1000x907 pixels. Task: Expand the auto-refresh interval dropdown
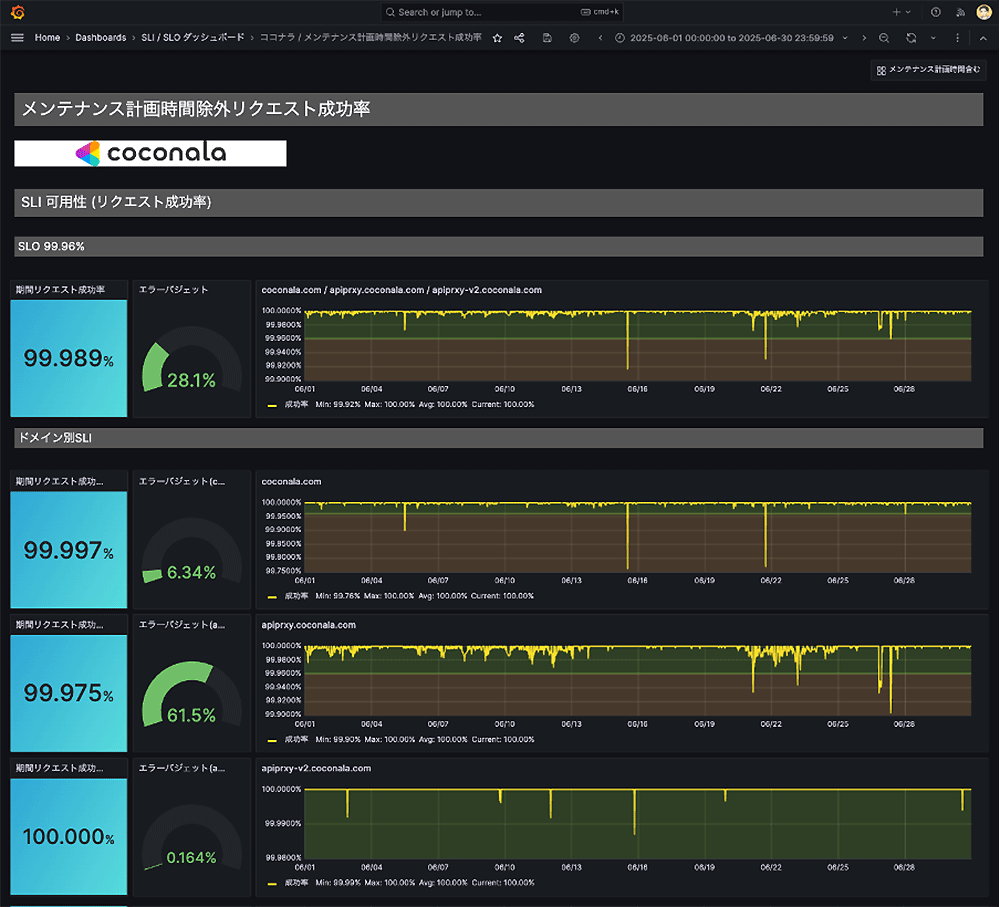point(933,38)
